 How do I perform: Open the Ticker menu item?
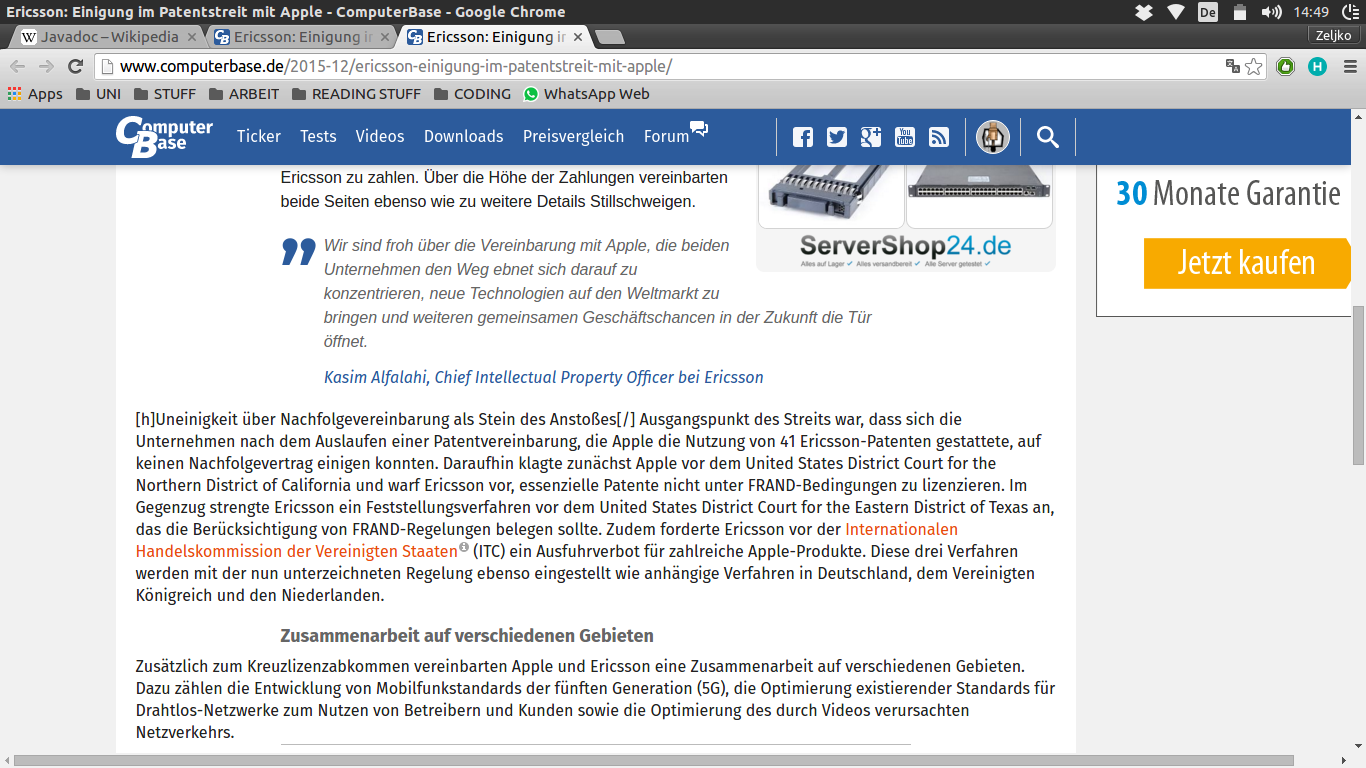259,136
